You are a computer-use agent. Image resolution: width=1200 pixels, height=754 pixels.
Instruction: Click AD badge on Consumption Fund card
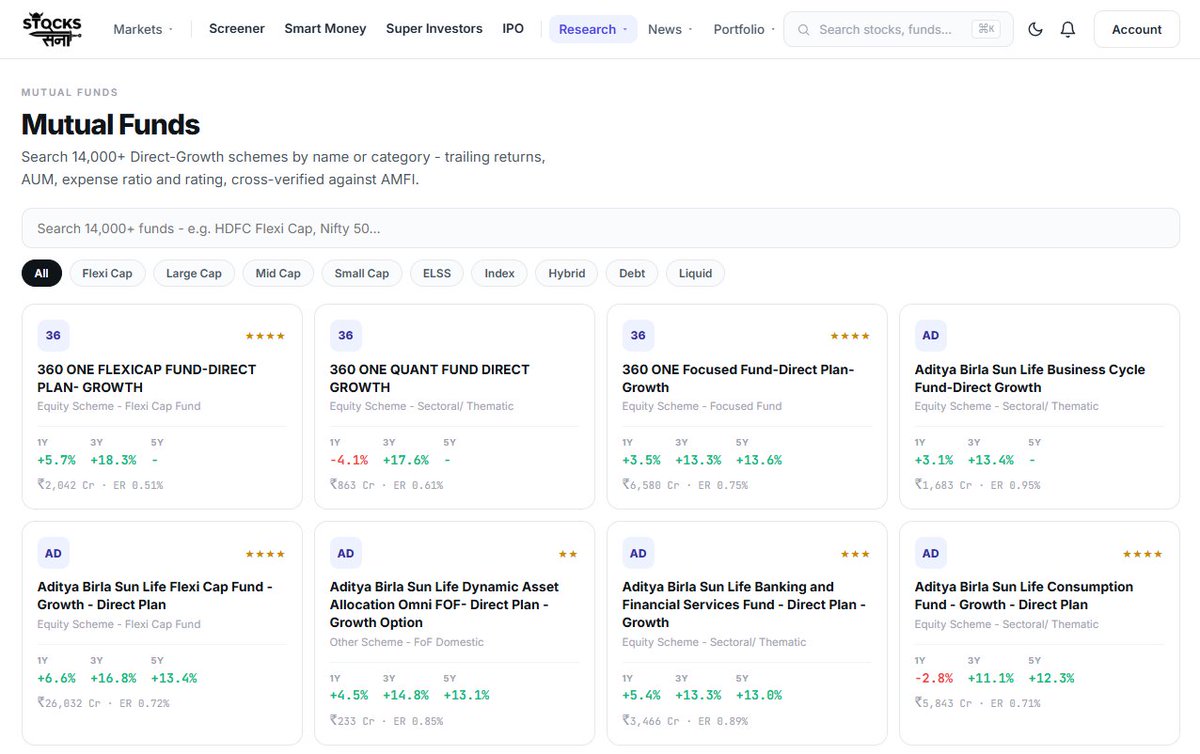tap(931, 553)
